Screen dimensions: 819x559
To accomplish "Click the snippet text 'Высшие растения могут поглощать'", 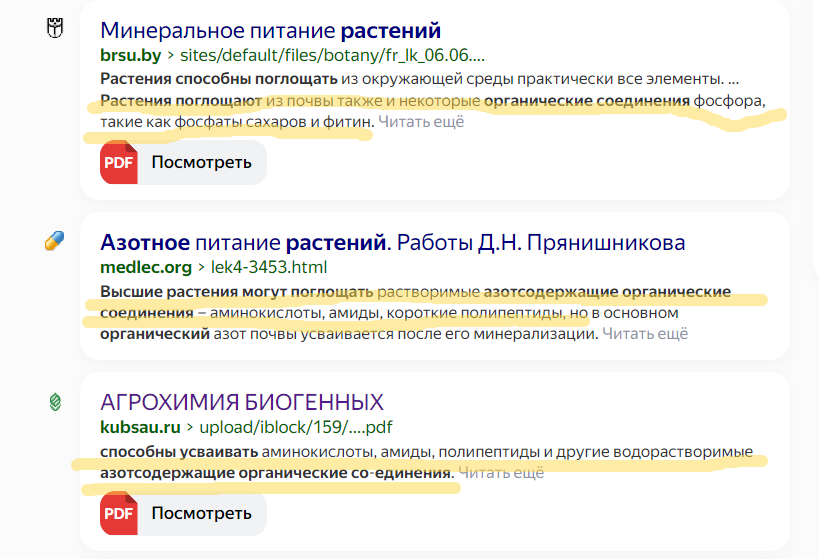I will pyautogui.click(x=237, y=292).
